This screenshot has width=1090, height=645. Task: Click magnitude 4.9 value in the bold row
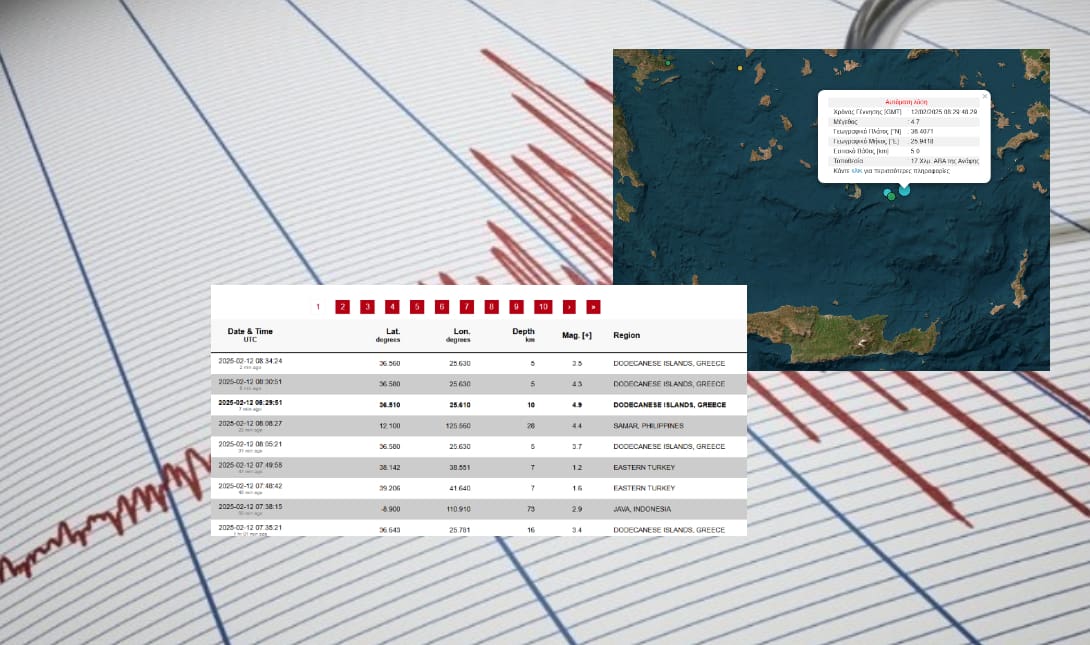tap(577, 405)
